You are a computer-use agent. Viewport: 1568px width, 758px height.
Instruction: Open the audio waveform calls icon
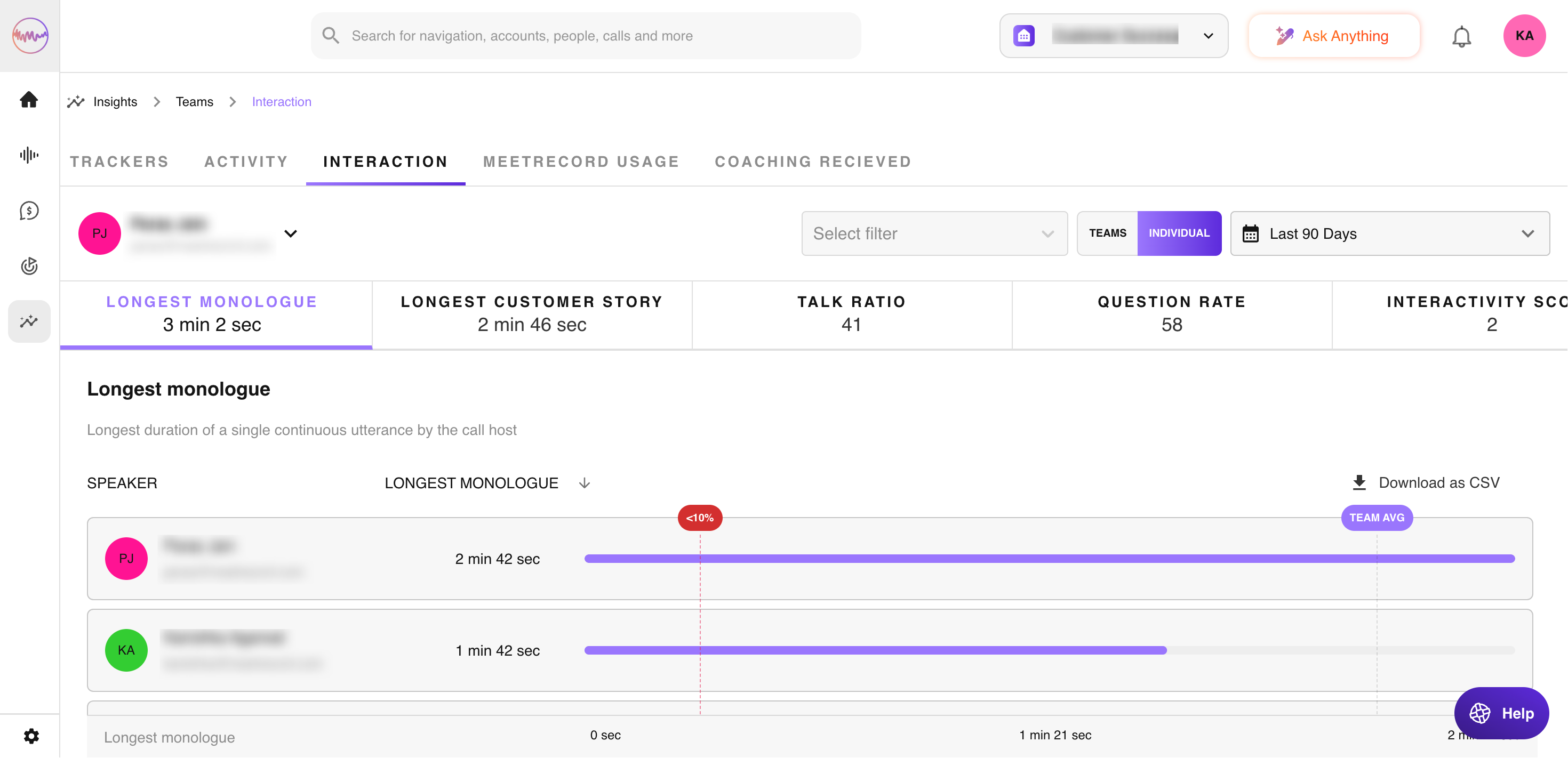29,155
